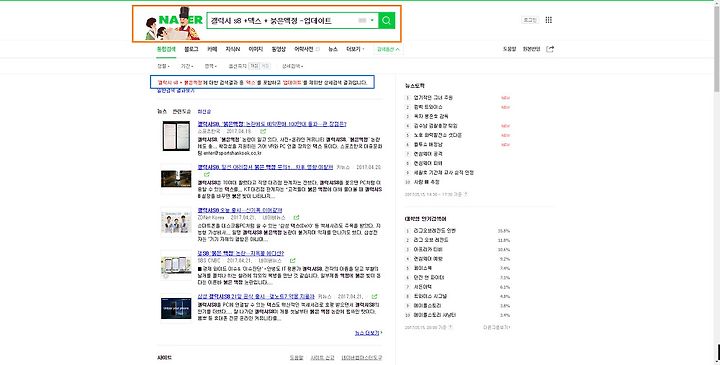720x365 pixels.
Task: Open the on-screen keyboard icon in search box
Action: 362,21
